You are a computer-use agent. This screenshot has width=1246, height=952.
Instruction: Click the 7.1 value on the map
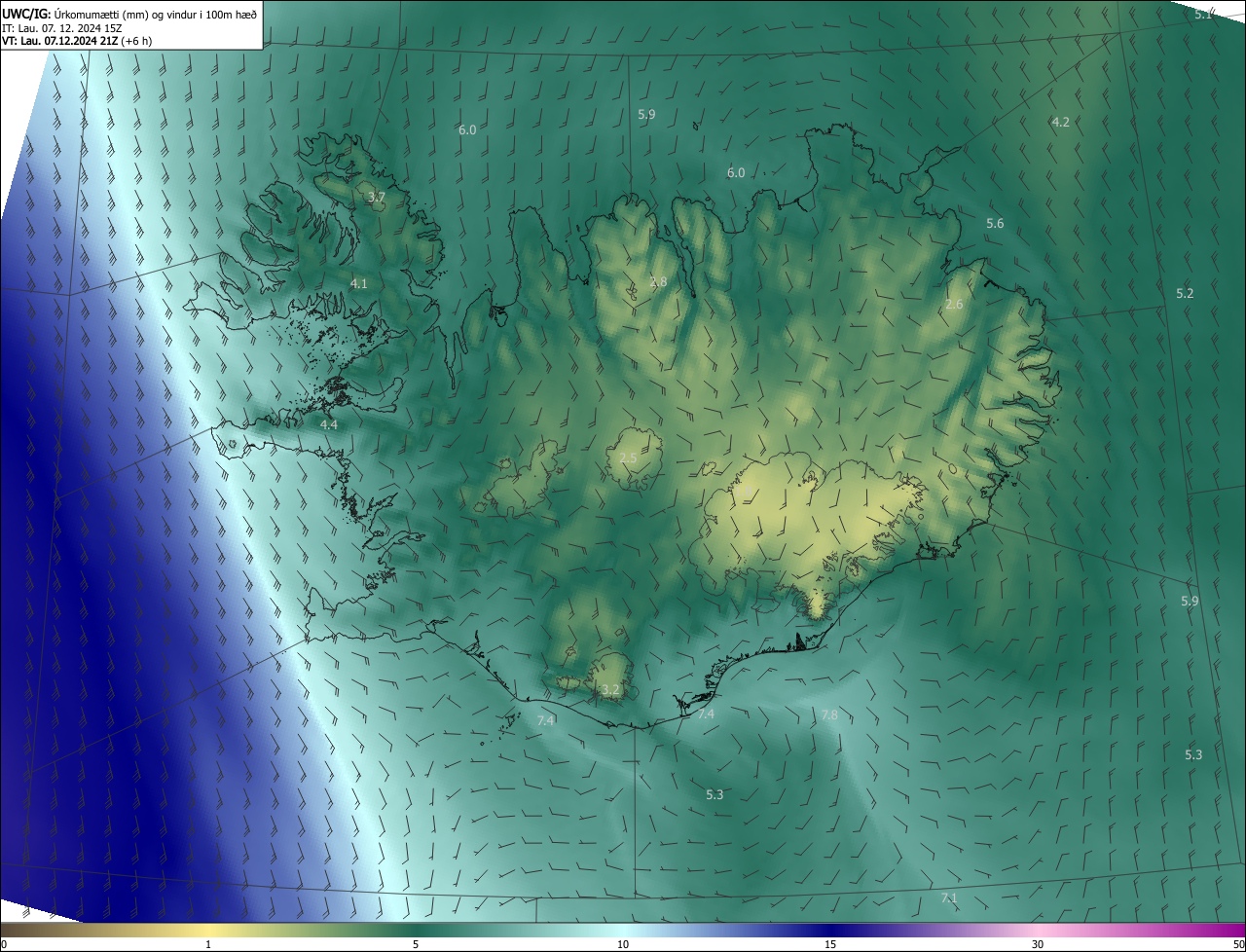[949, 897]
